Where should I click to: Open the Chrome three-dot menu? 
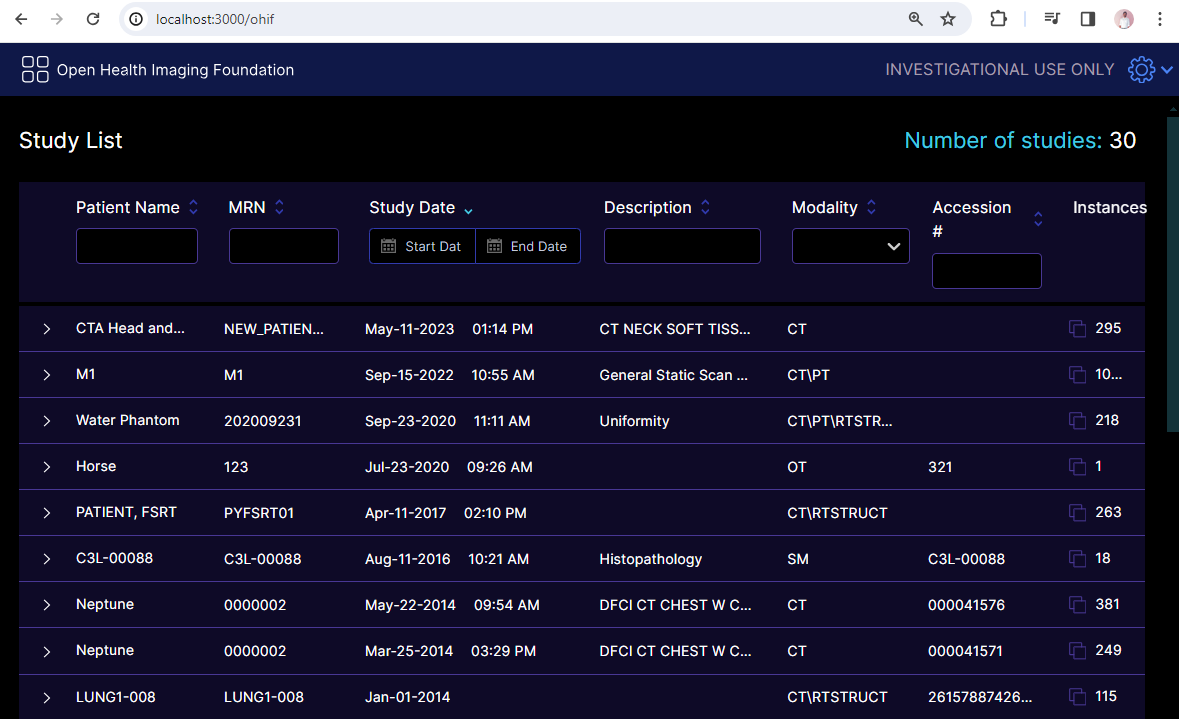[1159, 19]
